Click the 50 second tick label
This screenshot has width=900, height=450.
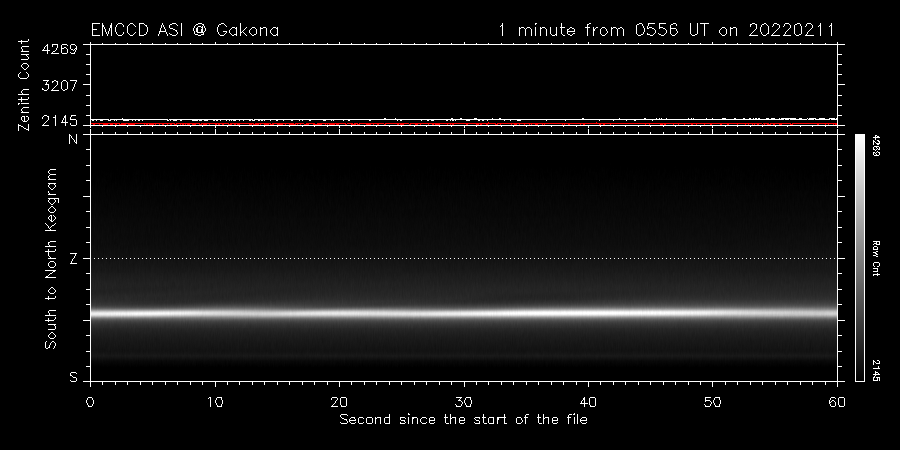click(712, 402)
